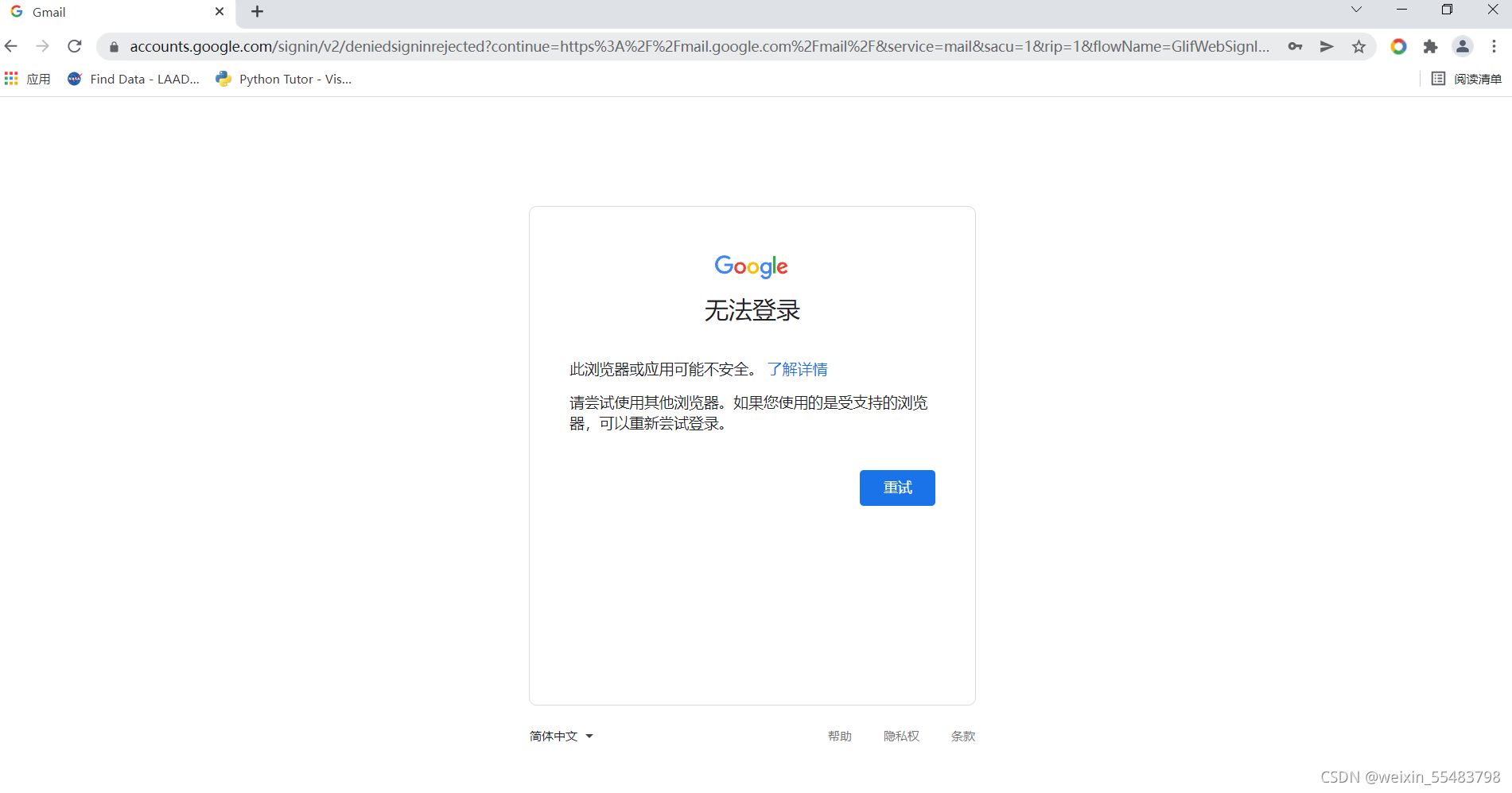
Task: Open the Chrome three-dot menu
Action: coord(1495,46)
